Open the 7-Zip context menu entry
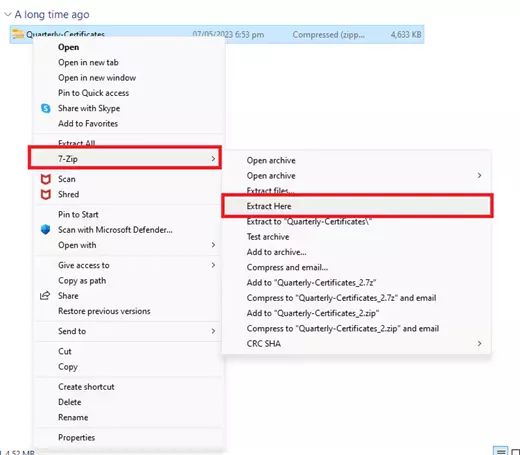520x455 pixels. point(125,158)
